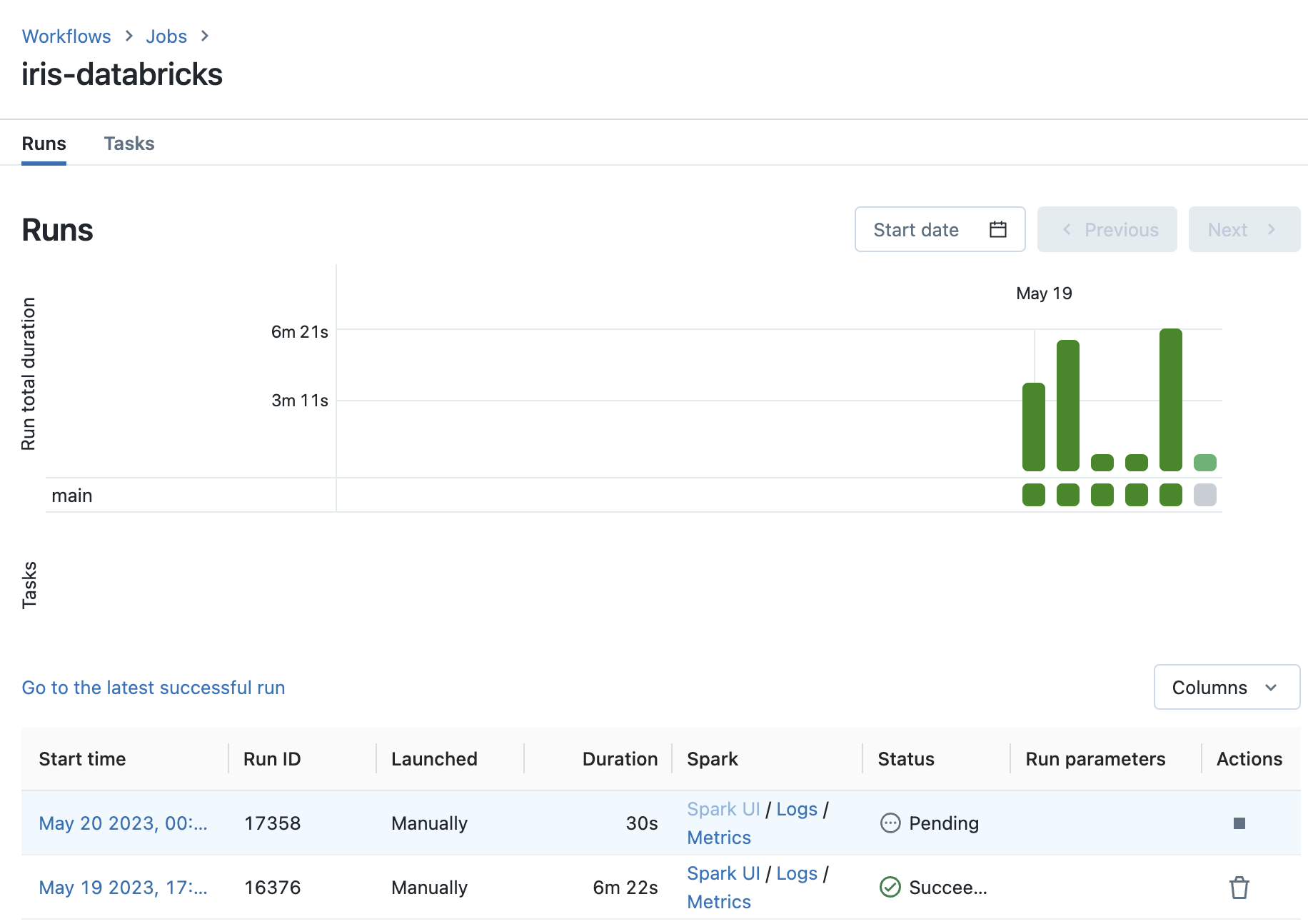This screenshot has width=1308, height=924.
Task: Click the stop square to cancel run 17358
Action: tap(1238, 823)
